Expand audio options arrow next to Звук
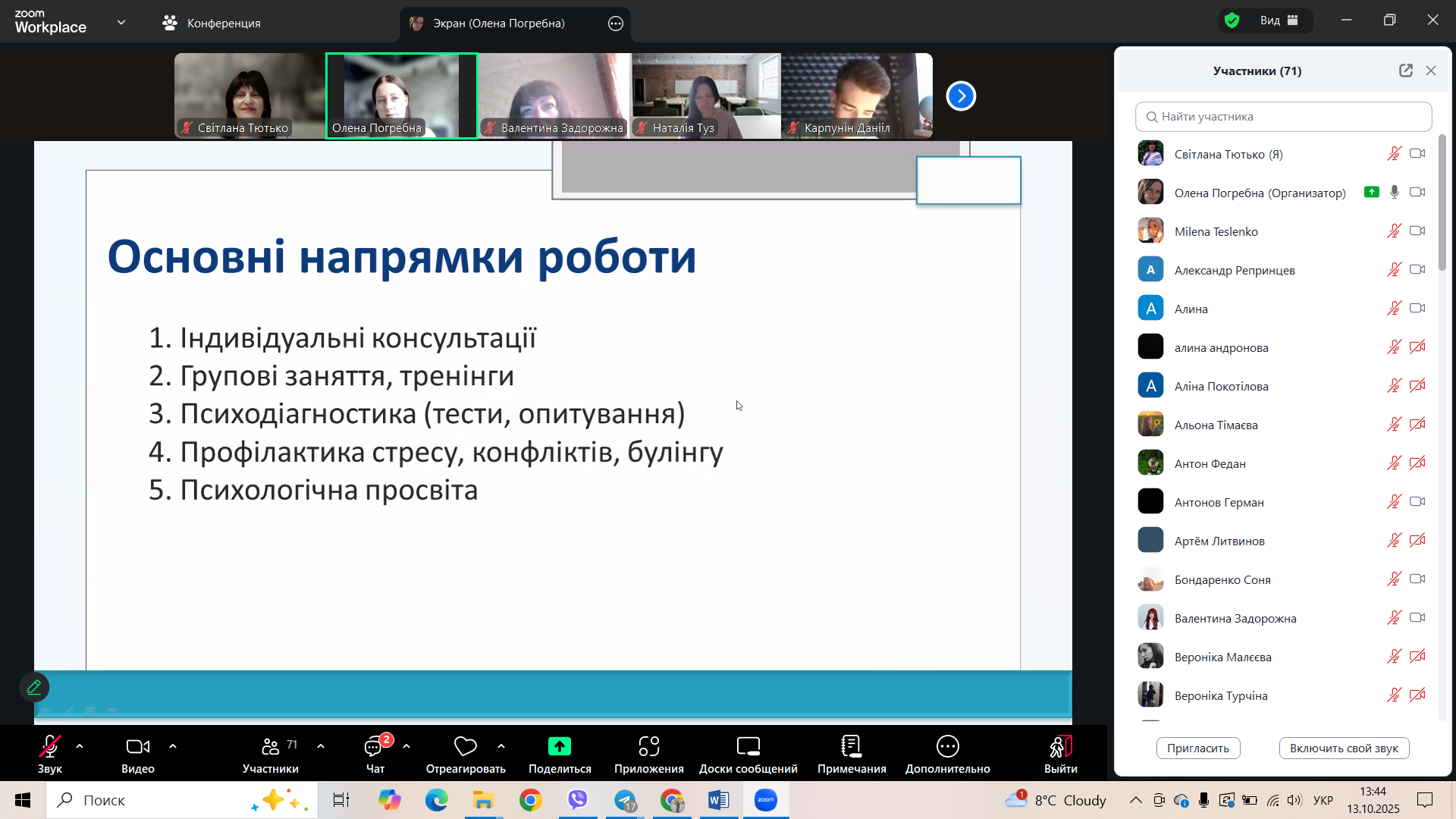The image size is (1456, 819). click(x=80, y=747)
